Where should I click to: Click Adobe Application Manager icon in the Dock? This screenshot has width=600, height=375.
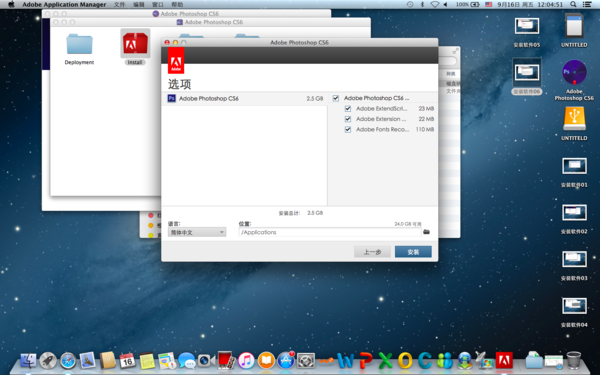click(x=504, y=360)
